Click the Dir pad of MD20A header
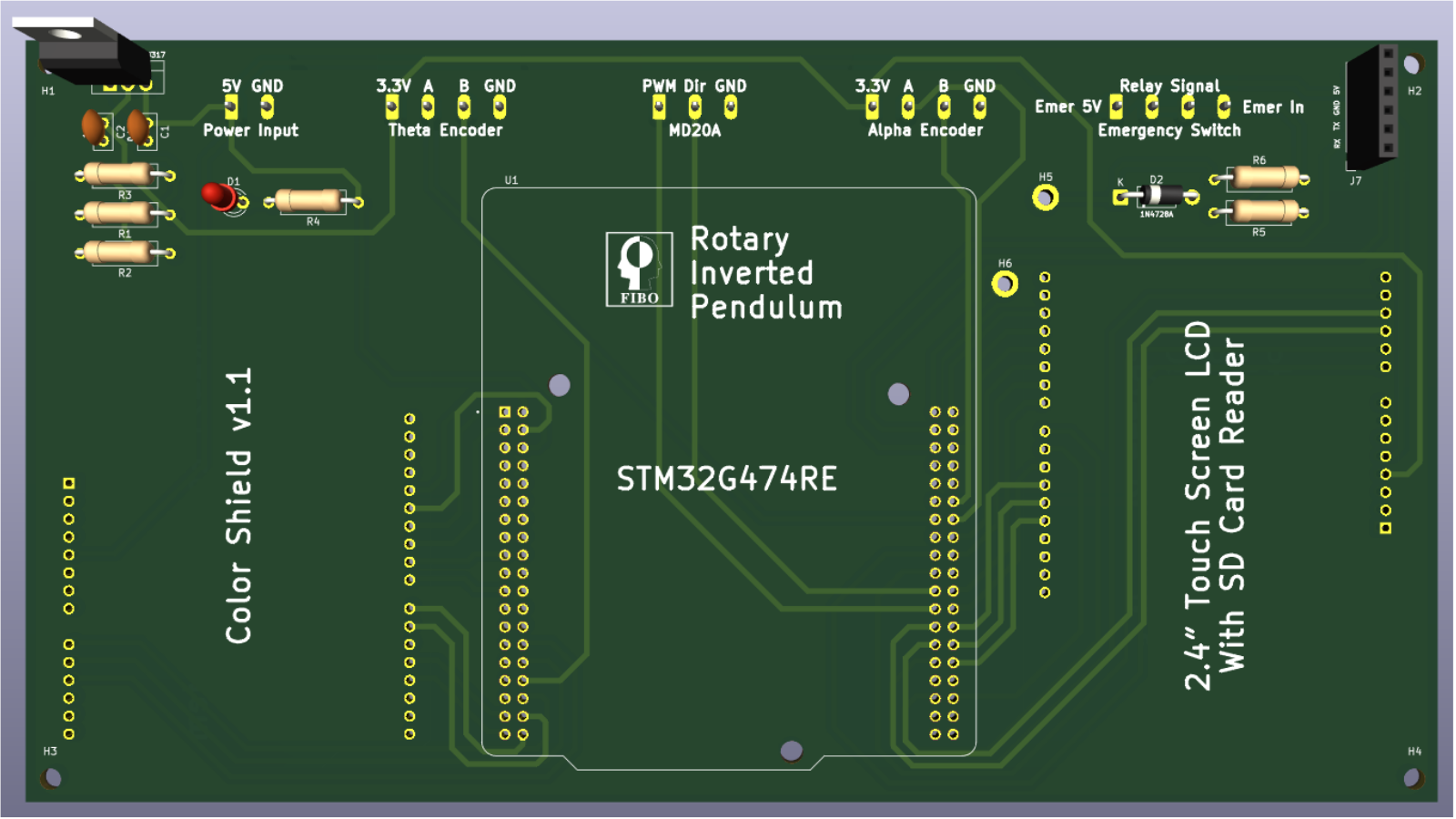This screenshot has width=1456, height=819. (694, 107)
